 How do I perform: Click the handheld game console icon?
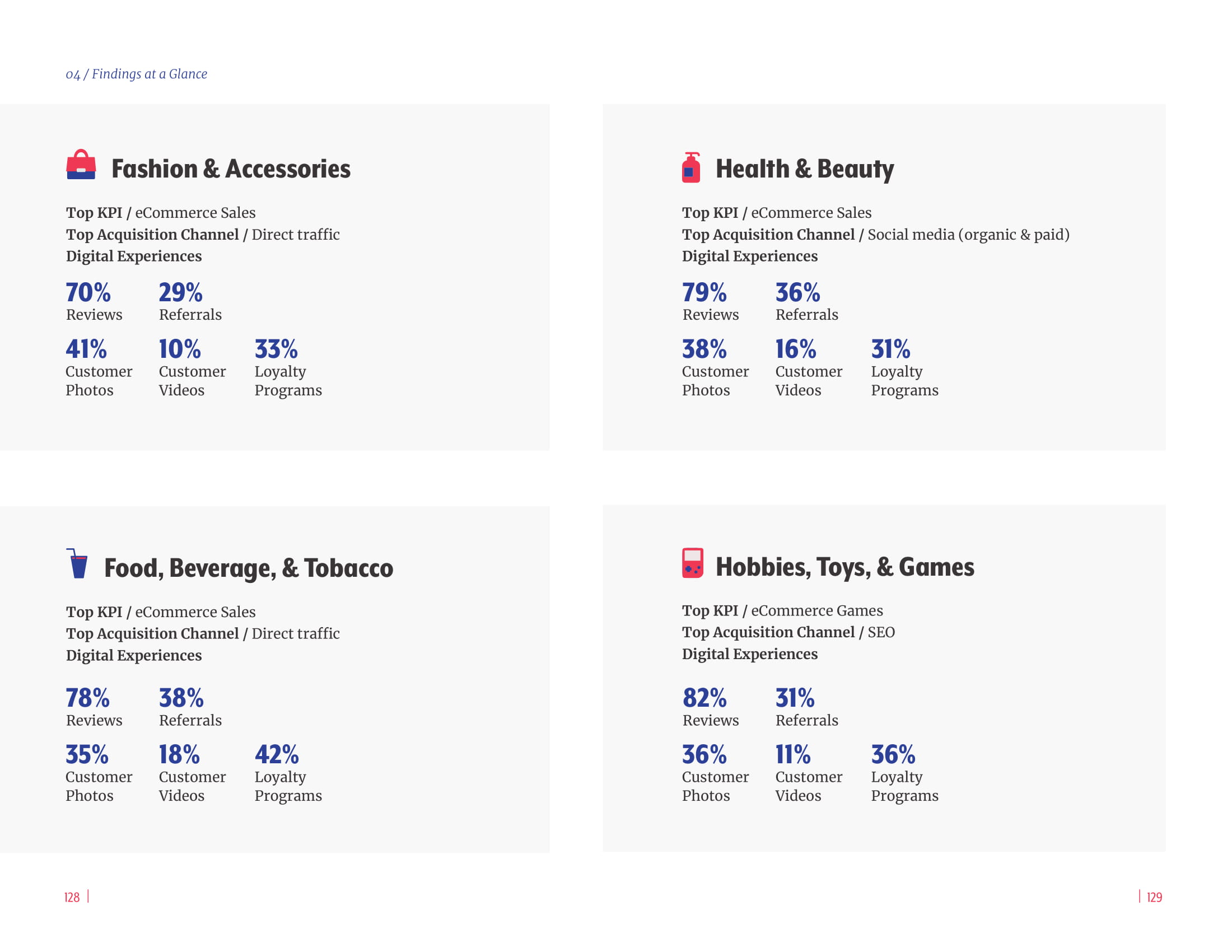click(x=692, y=563)
